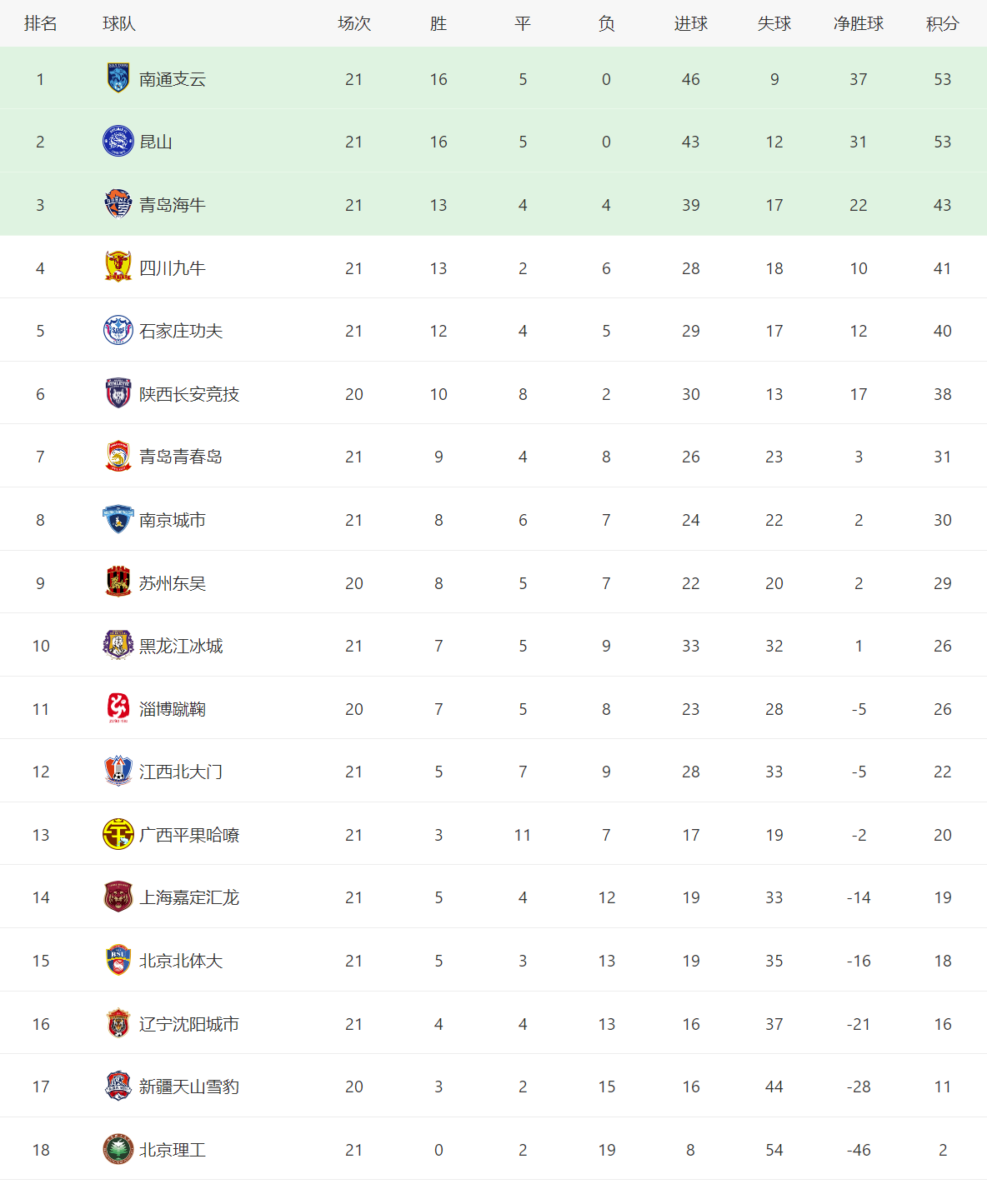Click the 净胜球 column header
The image size is (987, 1204).
coord(858,23)
